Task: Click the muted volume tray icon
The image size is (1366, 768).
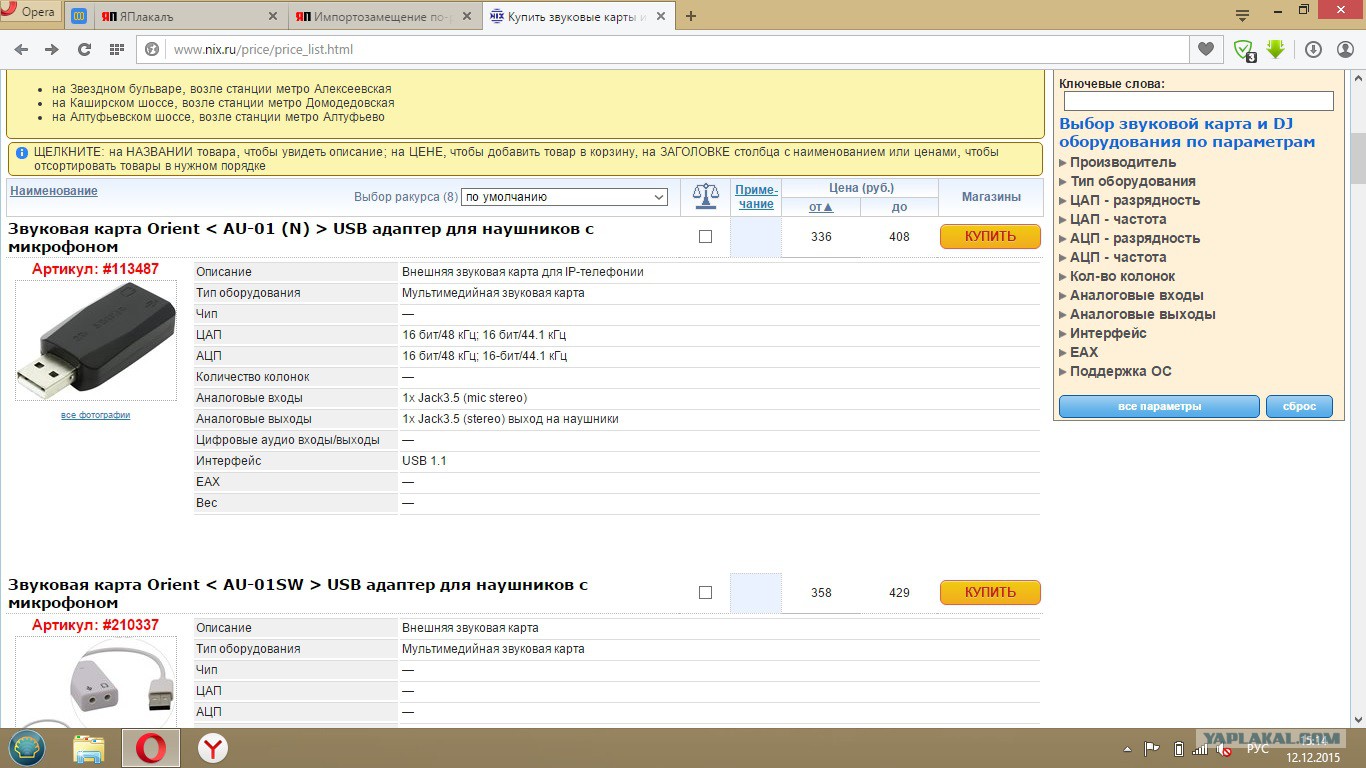Action: 1224,749
